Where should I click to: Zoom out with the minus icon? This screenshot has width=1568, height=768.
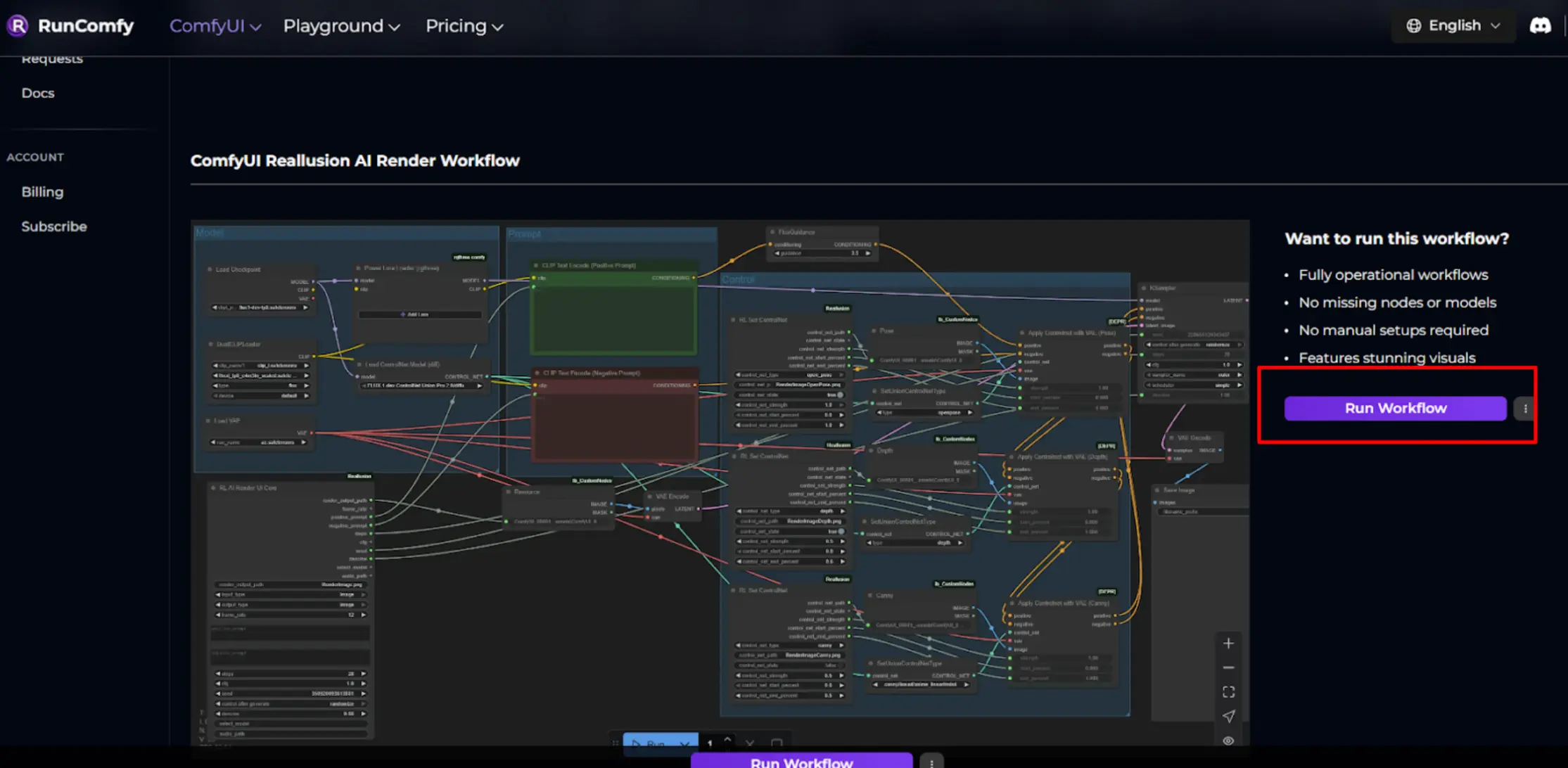1228,667
